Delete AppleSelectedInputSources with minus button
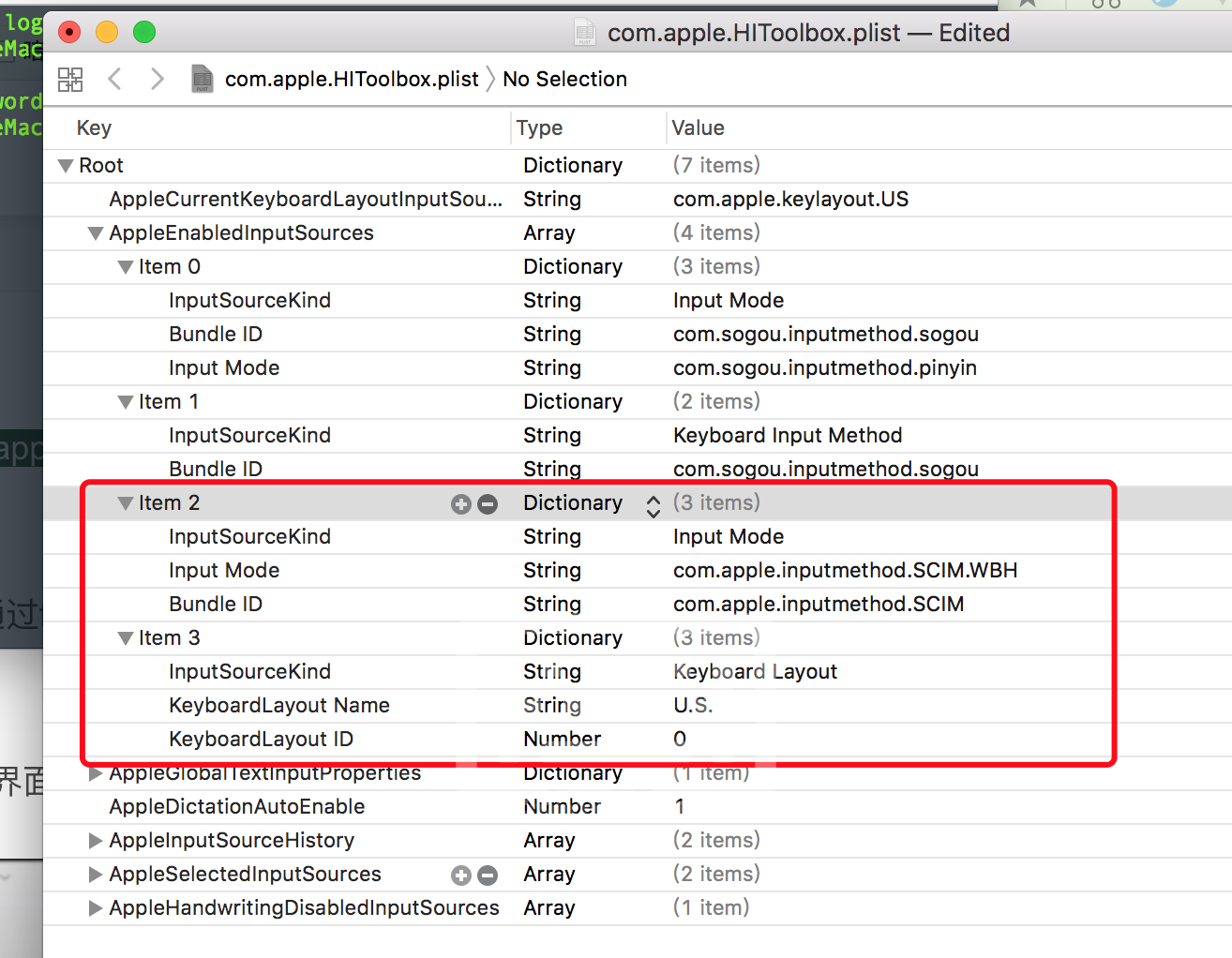The height and width of the screenshot is (958, 1232). click(488, 876)
